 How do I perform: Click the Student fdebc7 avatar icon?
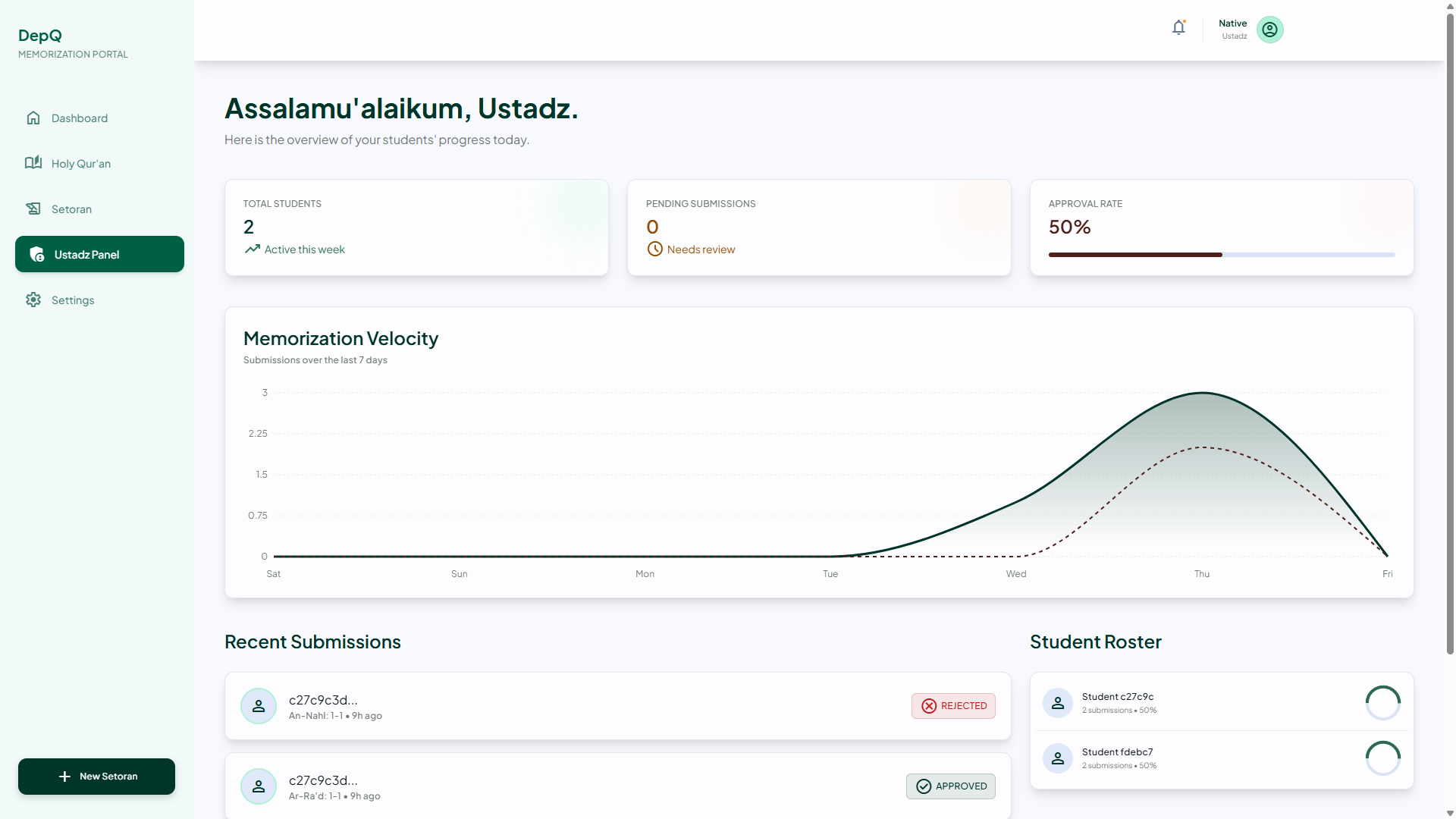(x=1058, y=758)
